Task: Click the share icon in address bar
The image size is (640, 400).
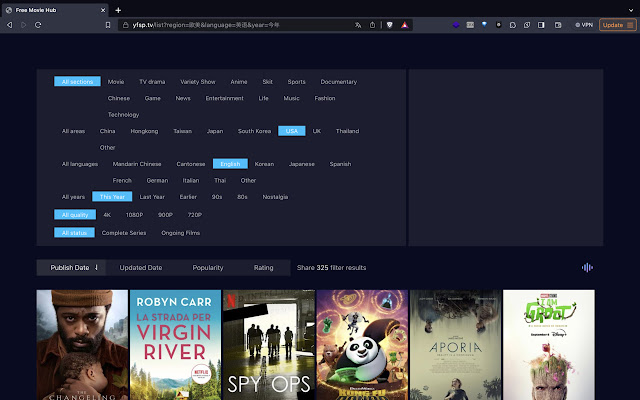Action: pyautogui.click(x=372, y=24)
